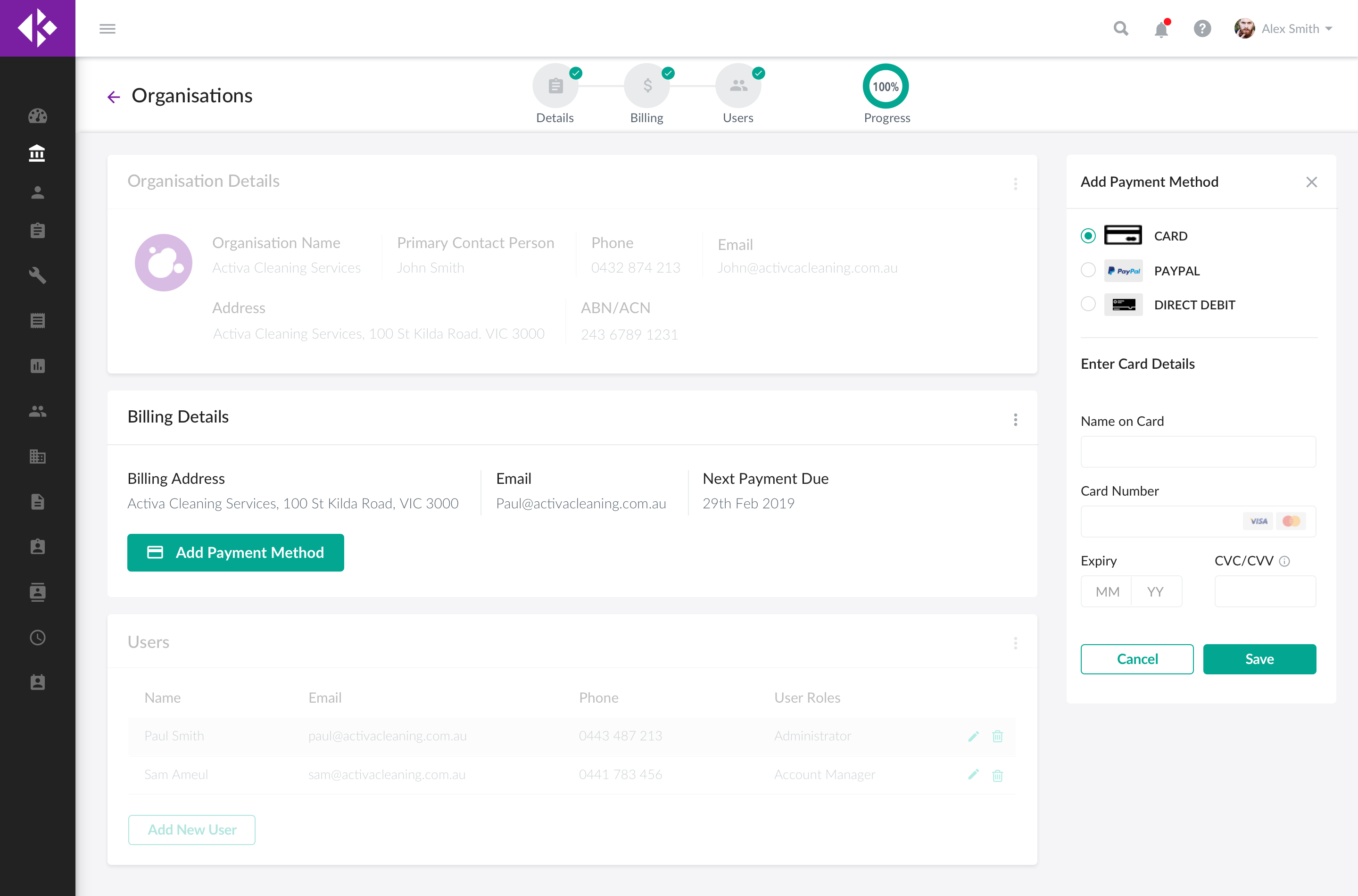This screenshot has width=1358, height=896.
Task: Go to the Billing step
Action: [647, 86]
